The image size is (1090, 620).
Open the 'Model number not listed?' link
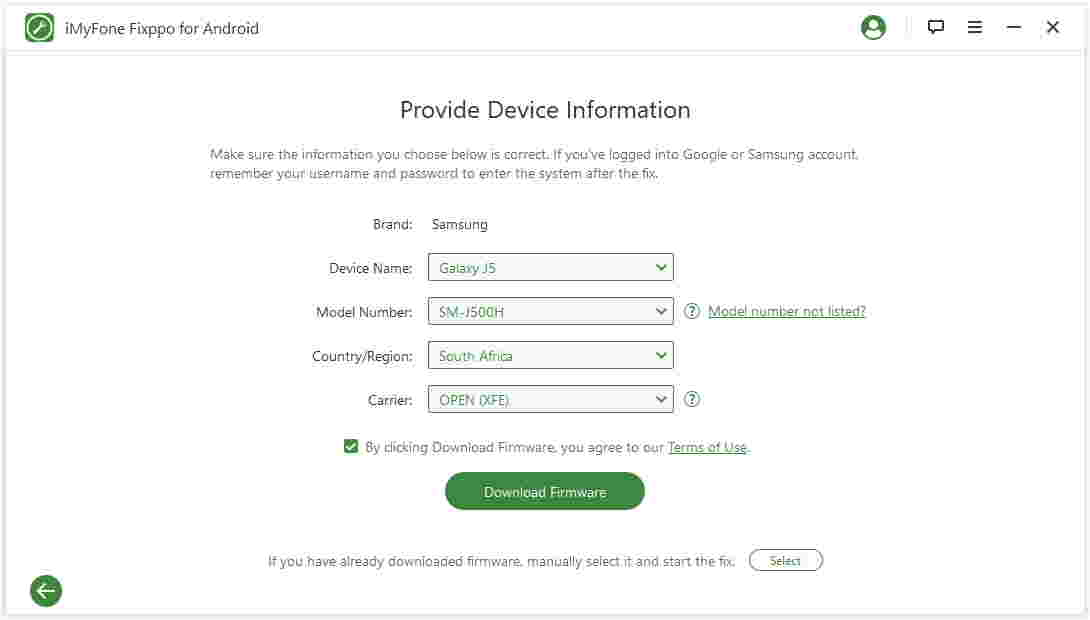787,312
